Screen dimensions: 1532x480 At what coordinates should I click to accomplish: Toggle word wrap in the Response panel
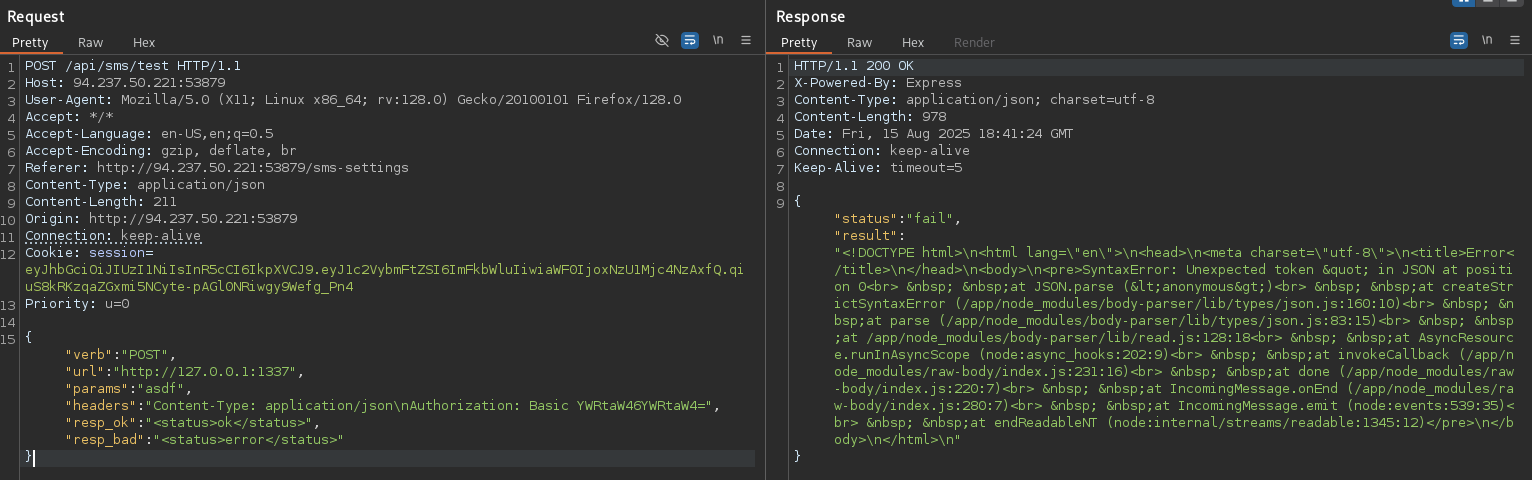1459,41
